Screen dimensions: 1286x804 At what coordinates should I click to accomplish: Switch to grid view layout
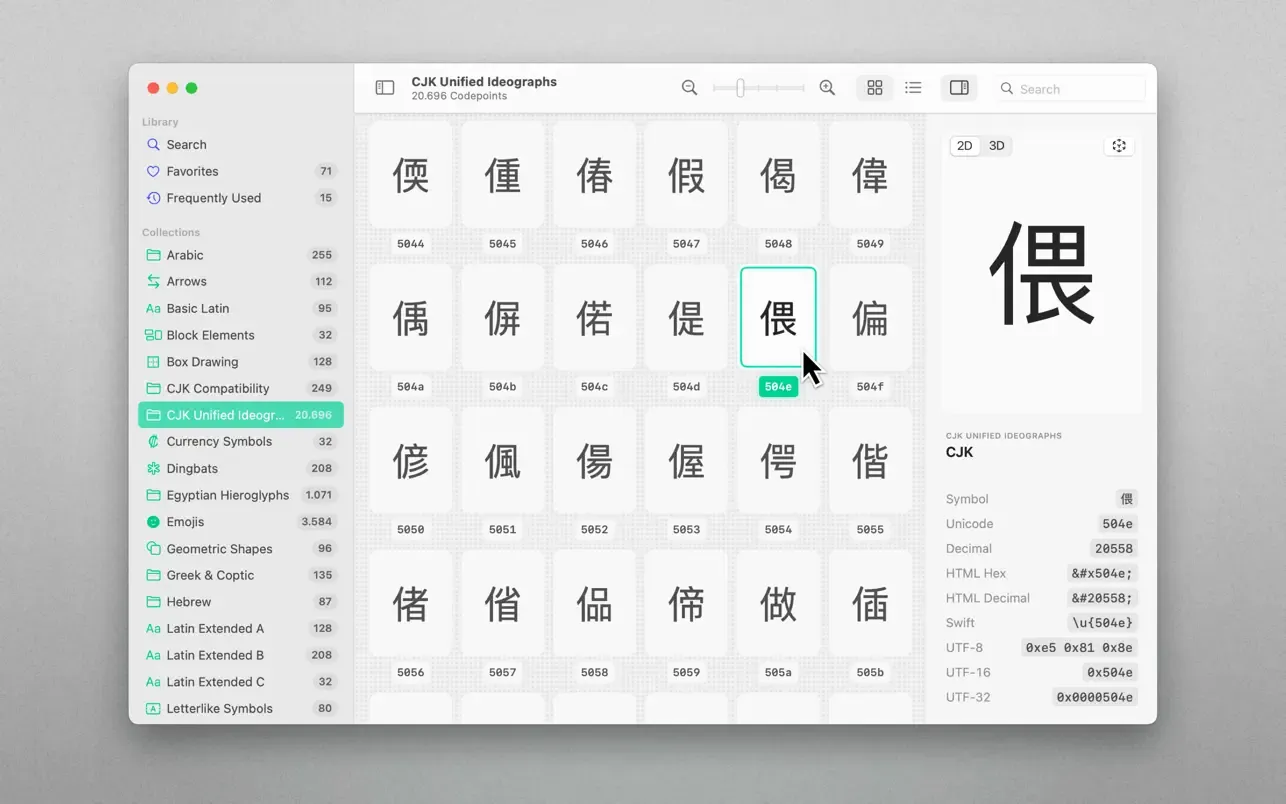pos(874,87)
